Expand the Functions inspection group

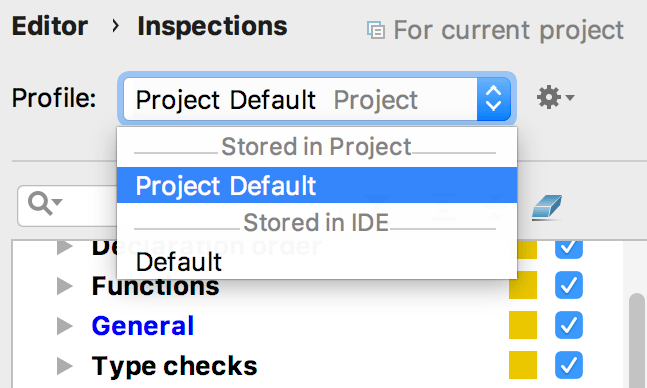coord(64,286)
